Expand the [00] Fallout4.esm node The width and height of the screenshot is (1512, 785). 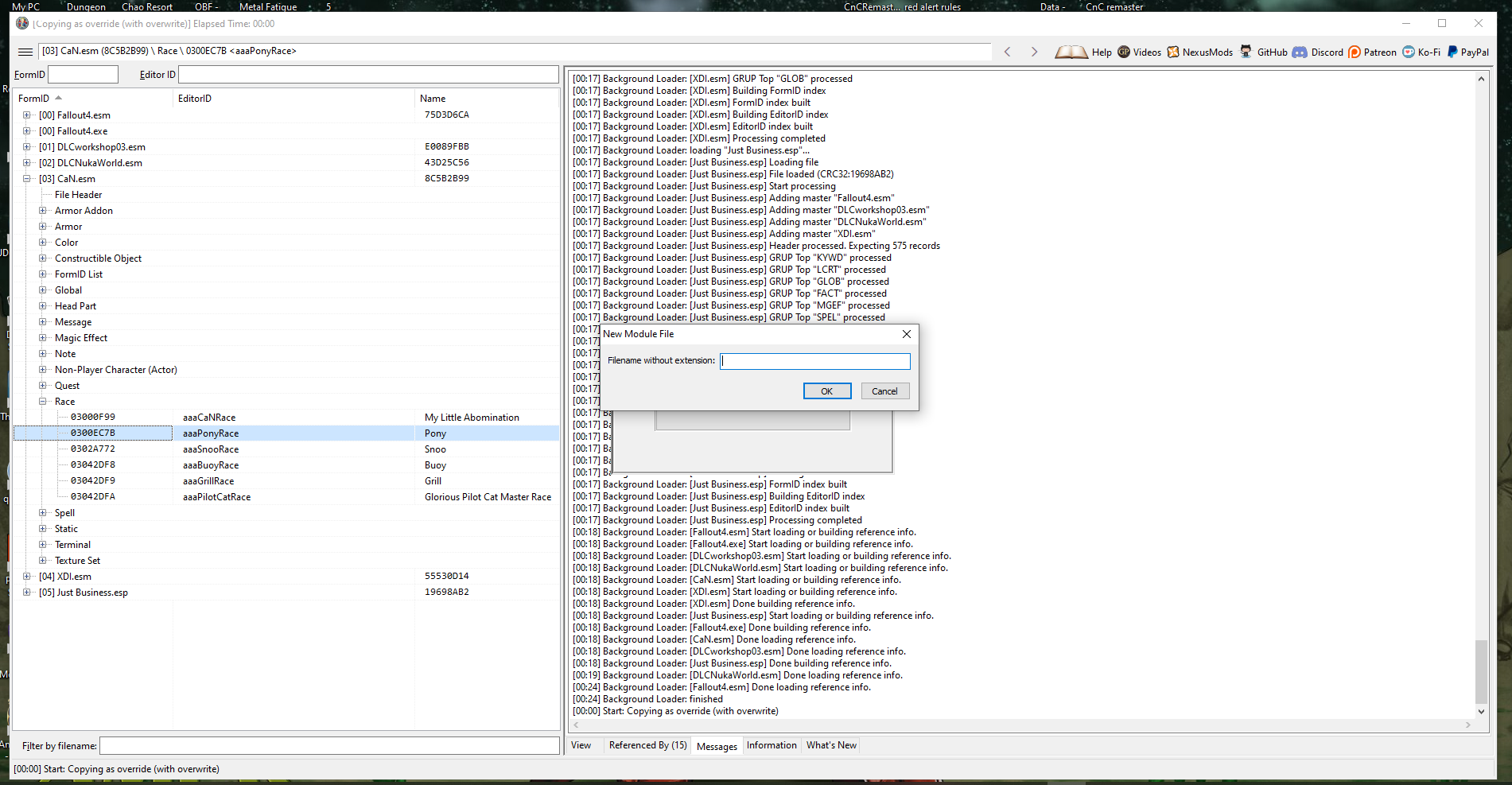(26, 115)
